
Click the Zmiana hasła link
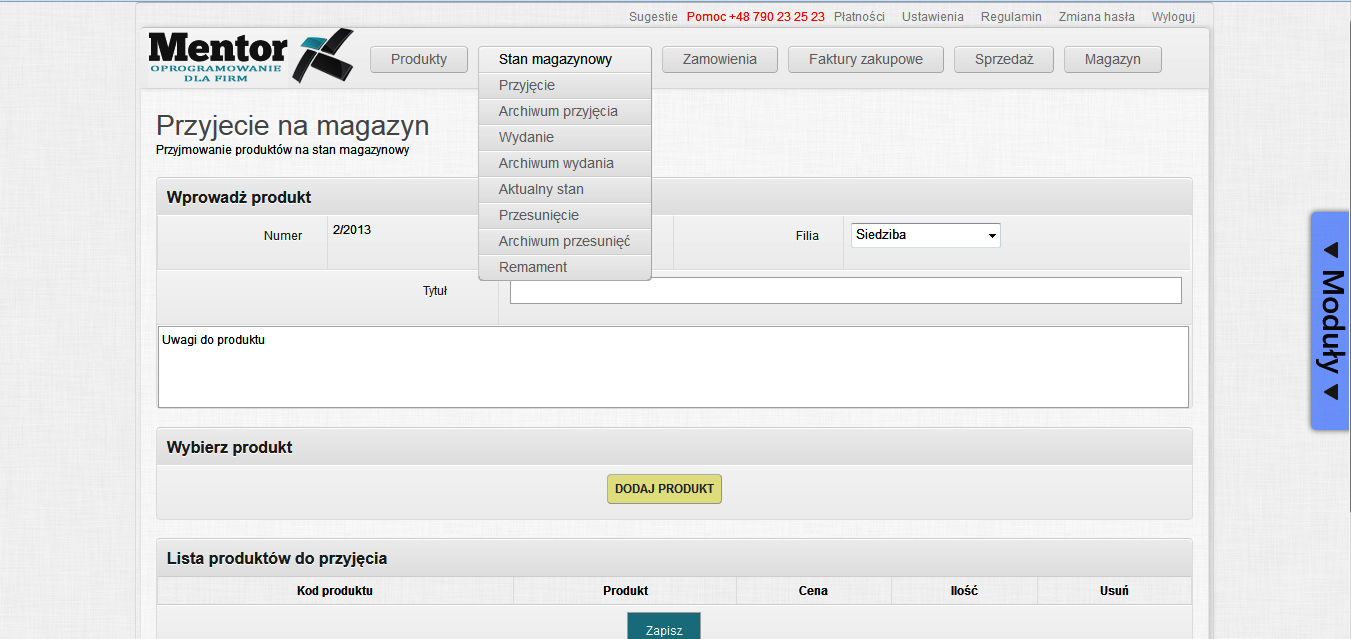[1096, 17]
